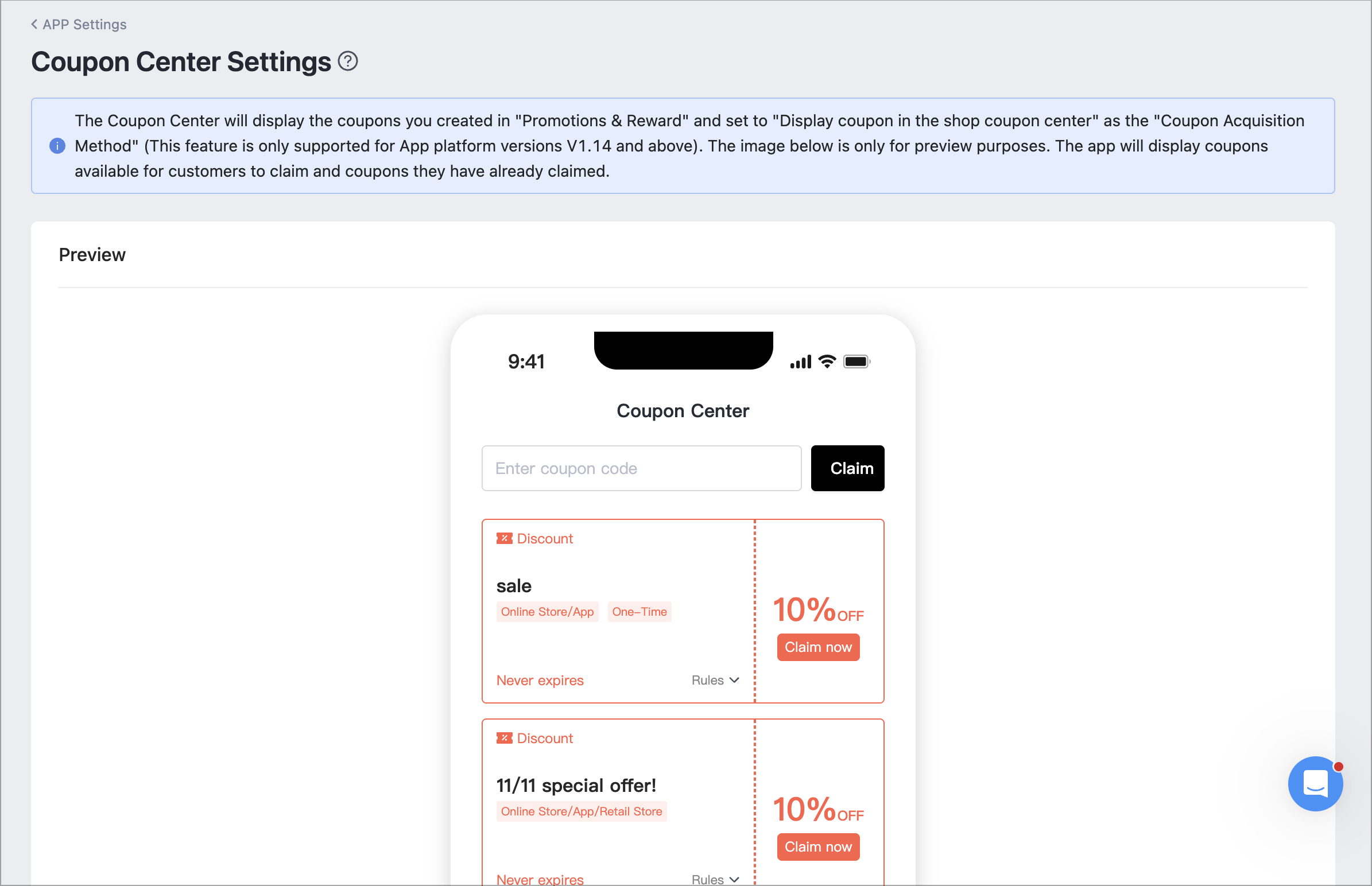Open the help icon beside Coupon Center Settings
The width and height of the screenshot is (1372, 886).
click(x=348, y=61)
